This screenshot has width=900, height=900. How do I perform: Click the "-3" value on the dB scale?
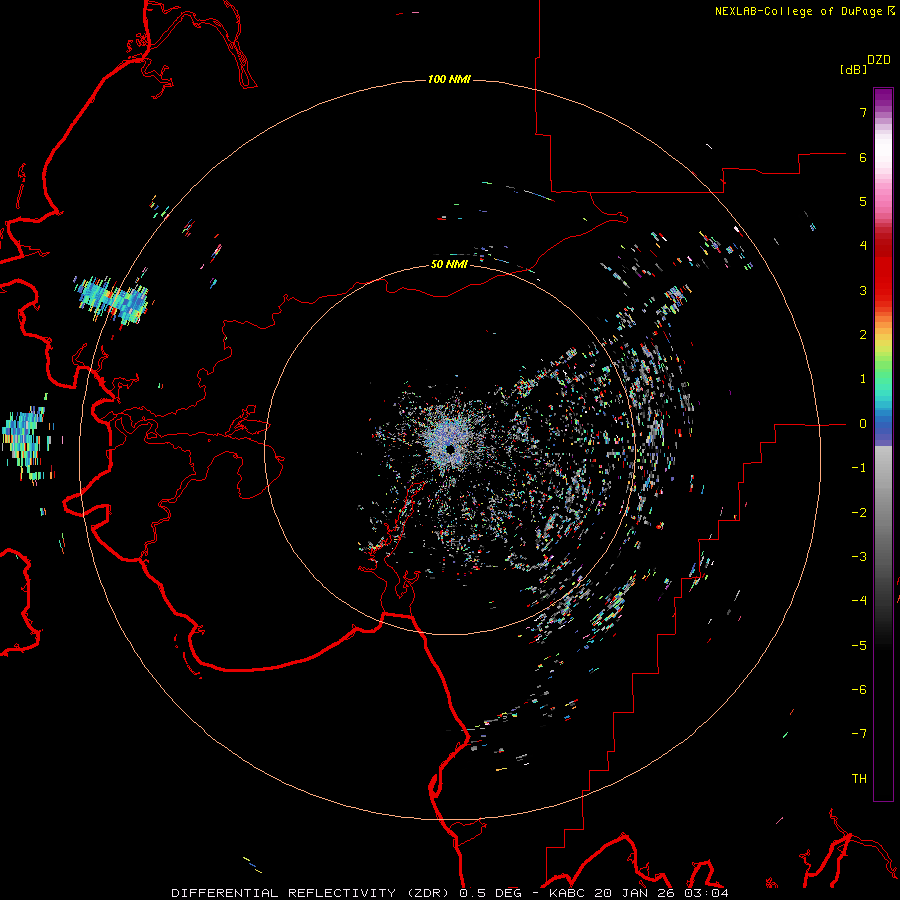click(859, 557)
